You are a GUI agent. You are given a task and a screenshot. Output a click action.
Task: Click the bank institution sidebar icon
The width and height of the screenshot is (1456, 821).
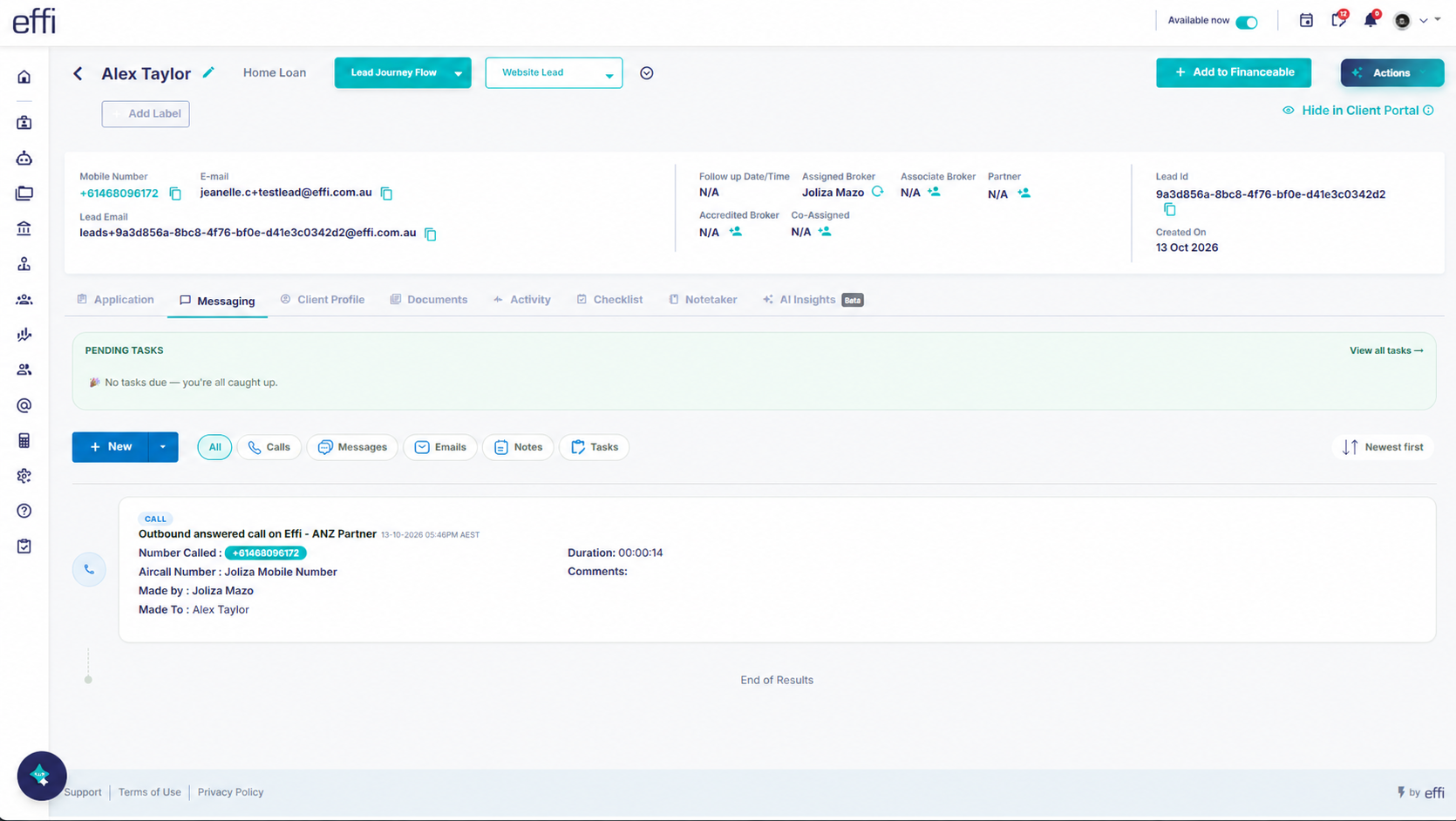24,228
